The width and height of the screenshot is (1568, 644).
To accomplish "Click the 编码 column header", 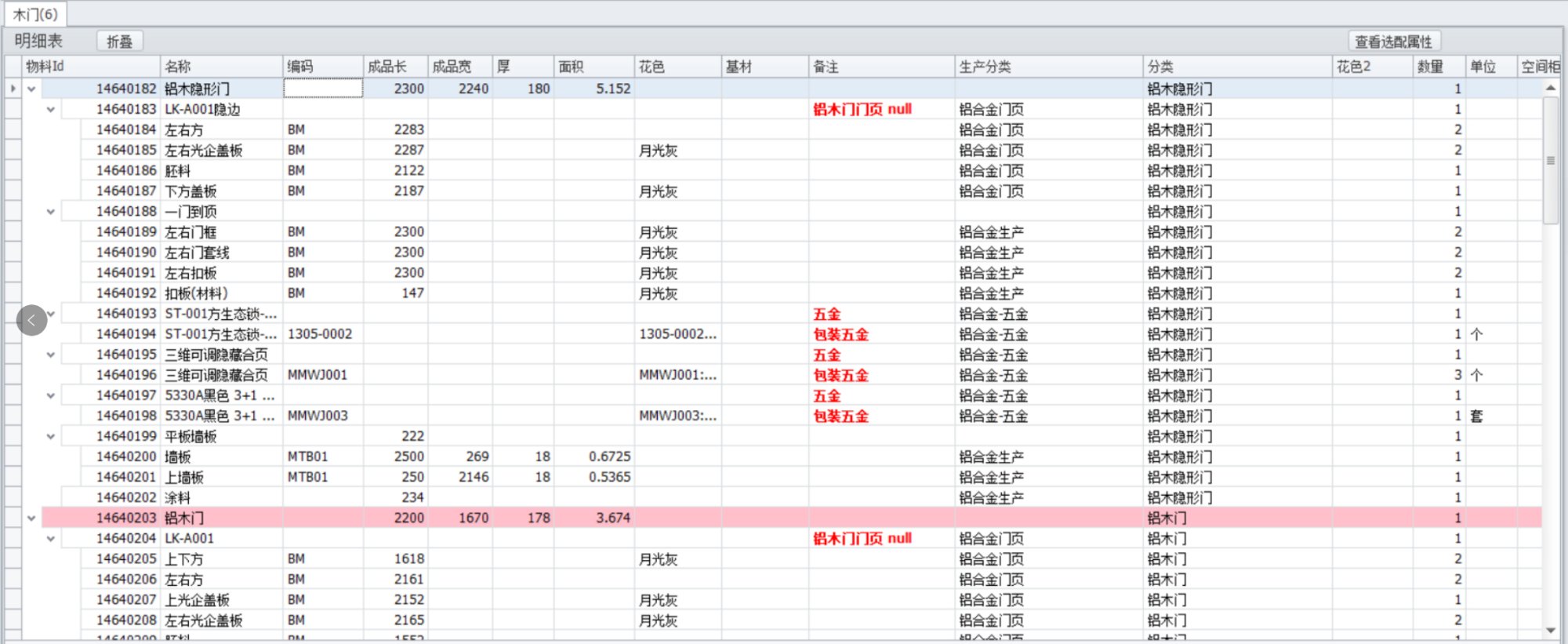I will coord(323,67).
